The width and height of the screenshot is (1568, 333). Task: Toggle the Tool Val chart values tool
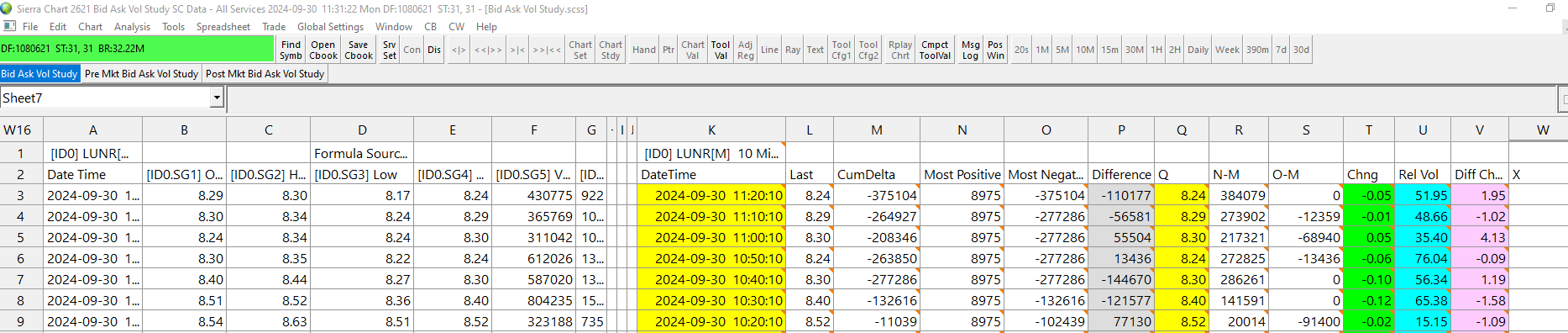pyautogui.click(x=721, y=50)
